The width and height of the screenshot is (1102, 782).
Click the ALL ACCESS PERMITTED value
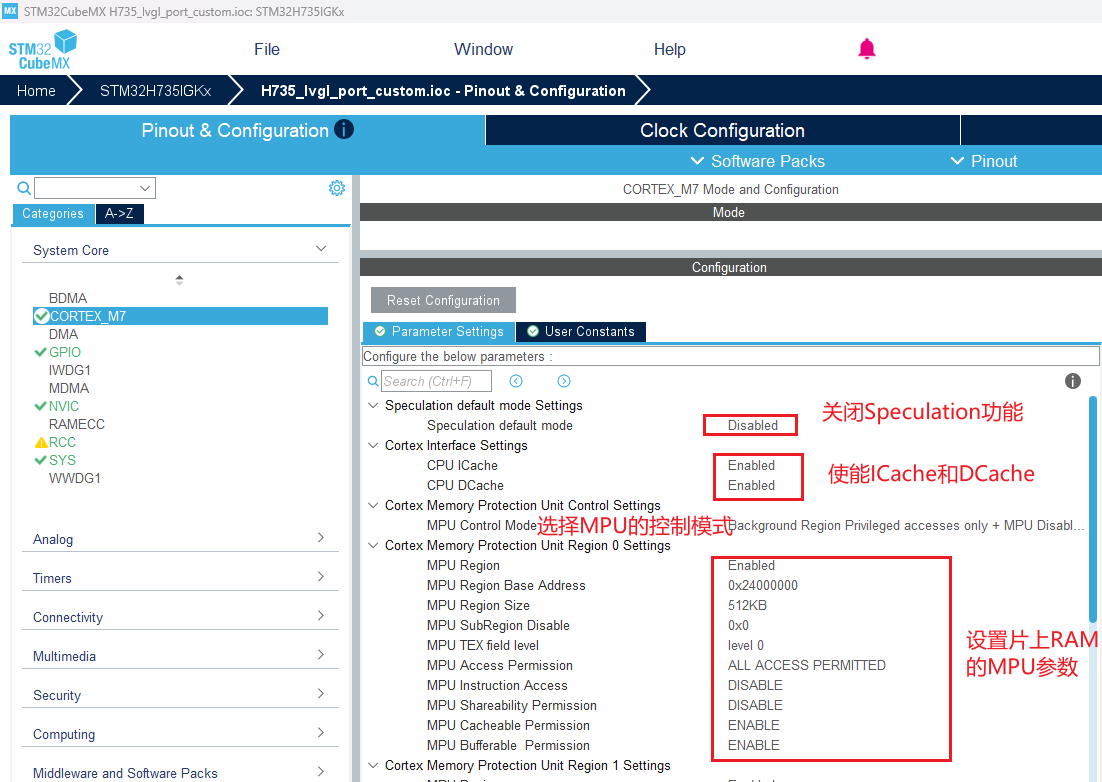coord(807,665)
